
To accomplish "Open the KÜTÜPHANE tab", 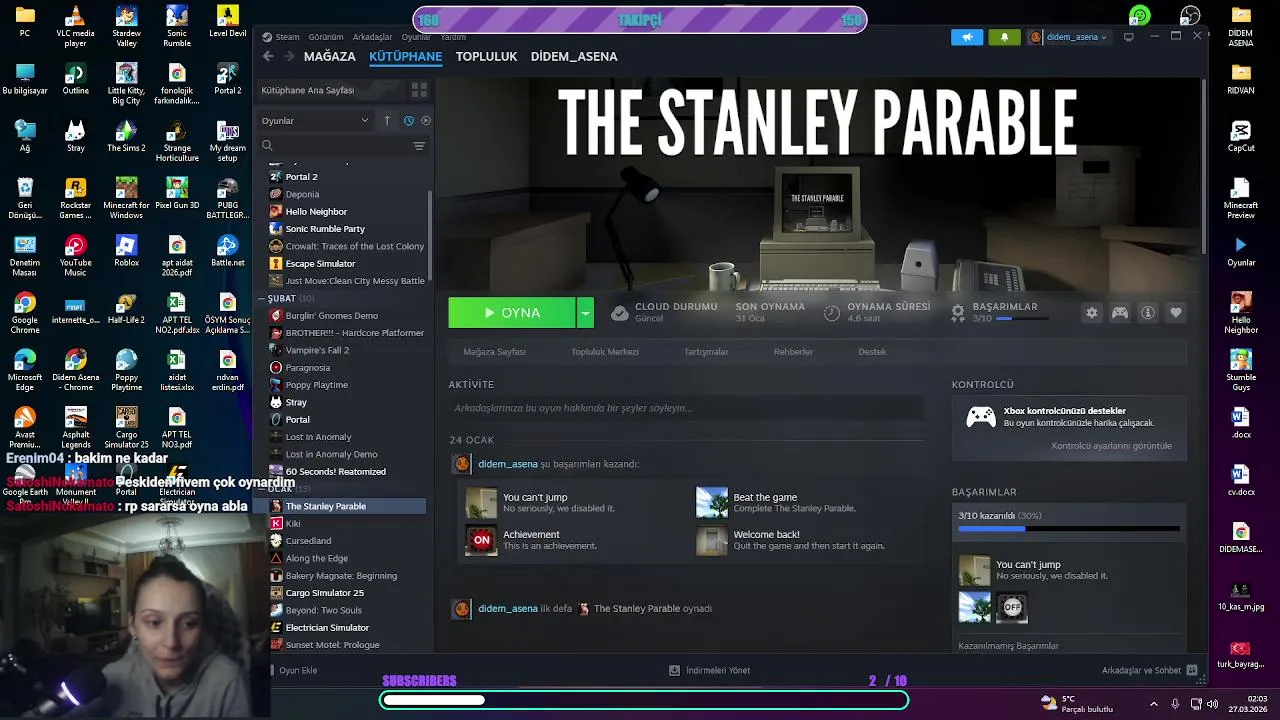I will 405,56.
